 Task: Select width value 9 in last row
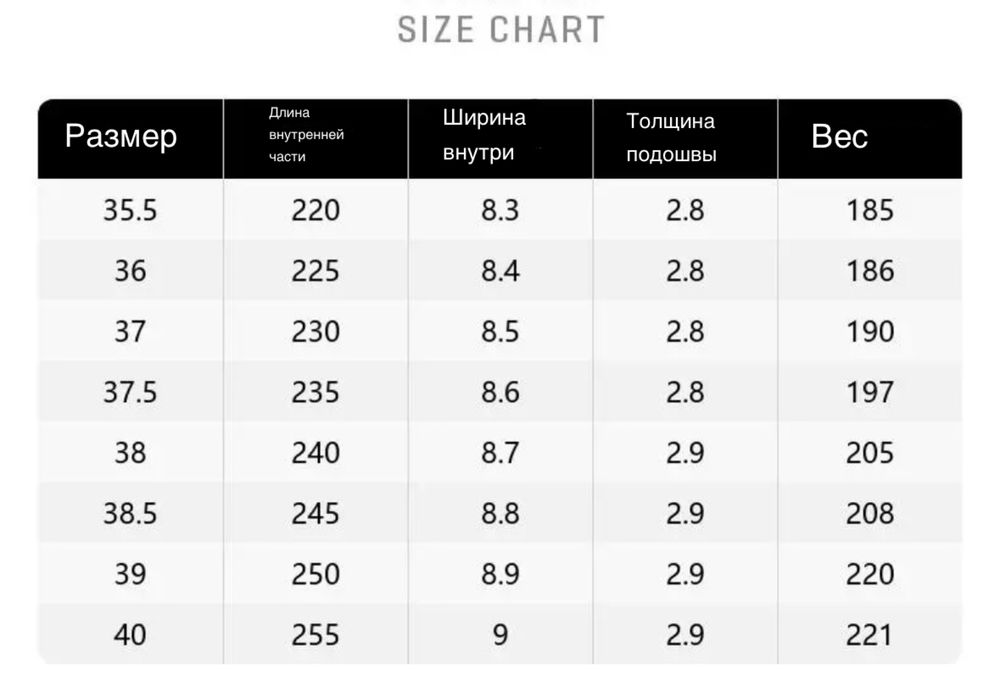[x=501, y=634]
